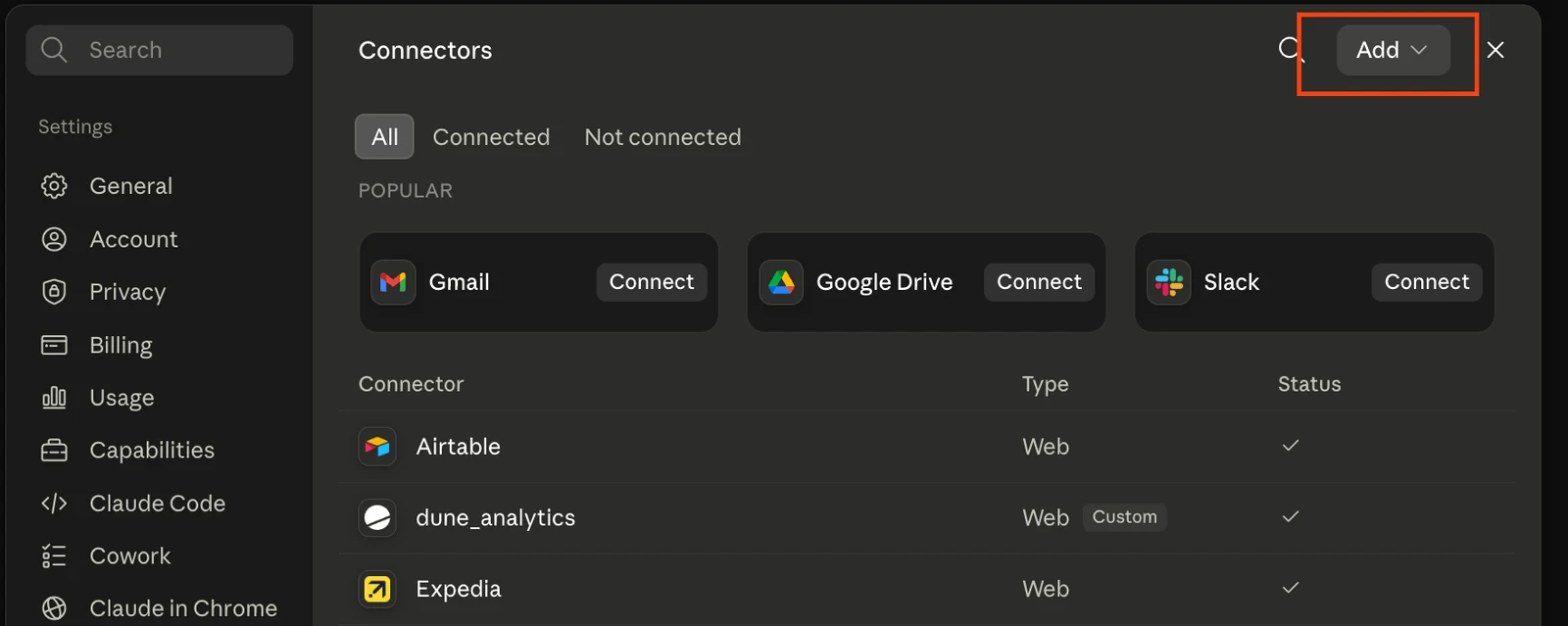Connect the Slack connector
Image resolution: width=1568 pixels, height=626 pixels.
[x=1427, y=282]
